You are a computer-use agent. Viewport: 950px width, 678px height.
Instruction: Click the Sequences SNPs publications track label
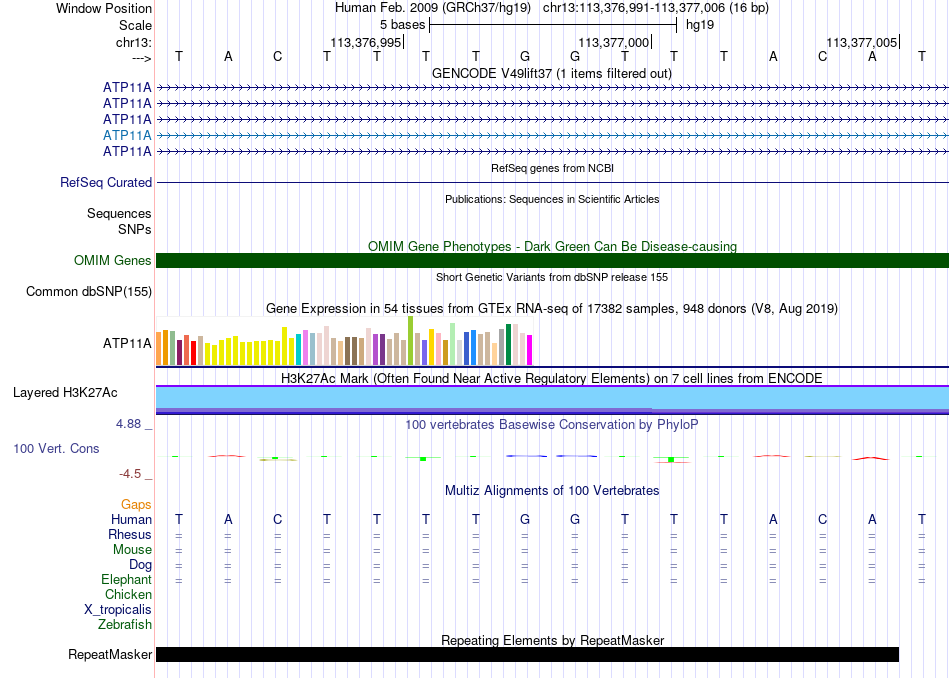119,221
